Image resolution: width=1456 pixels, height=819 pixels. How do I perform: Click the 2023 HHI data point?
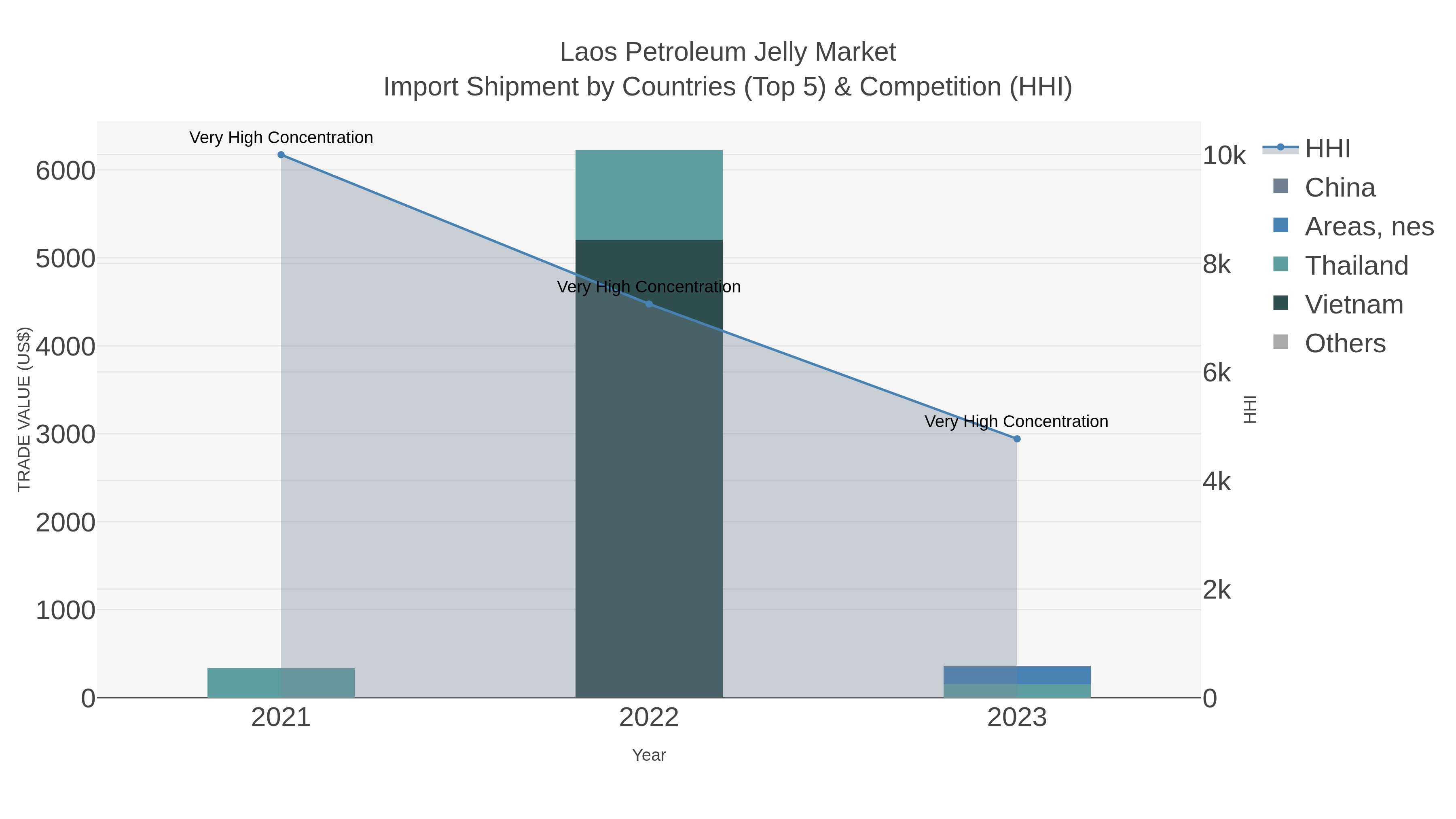[1017, 438]
